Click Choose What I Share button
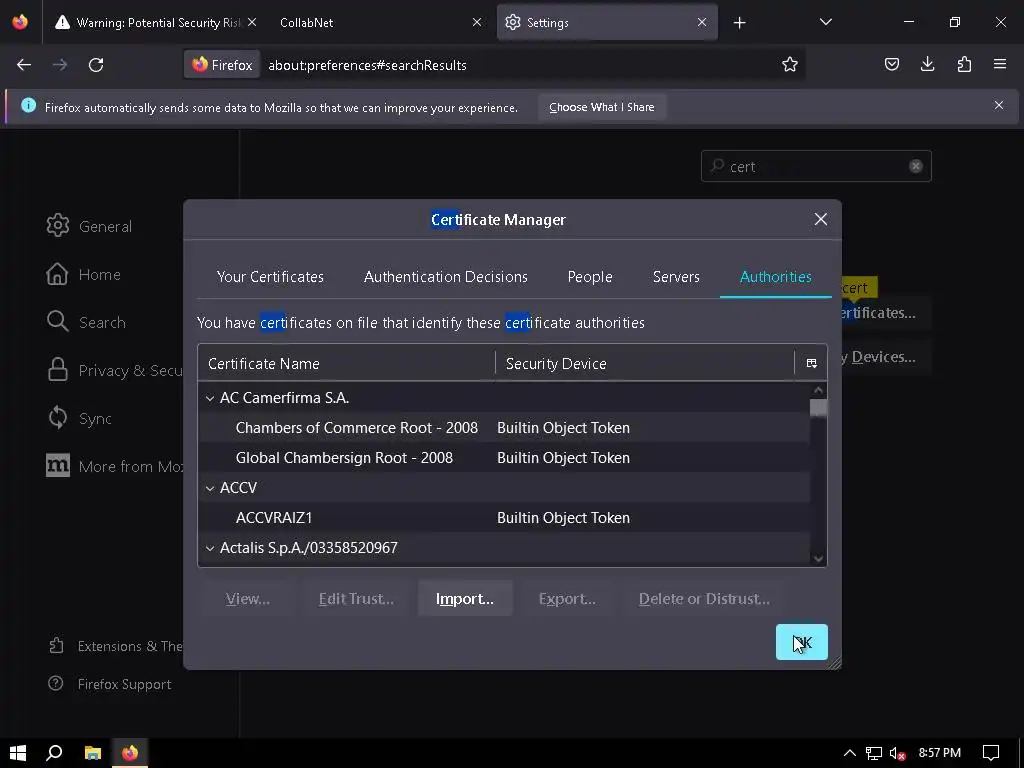Screen dimensions: 1024x768 coord(601,107)
